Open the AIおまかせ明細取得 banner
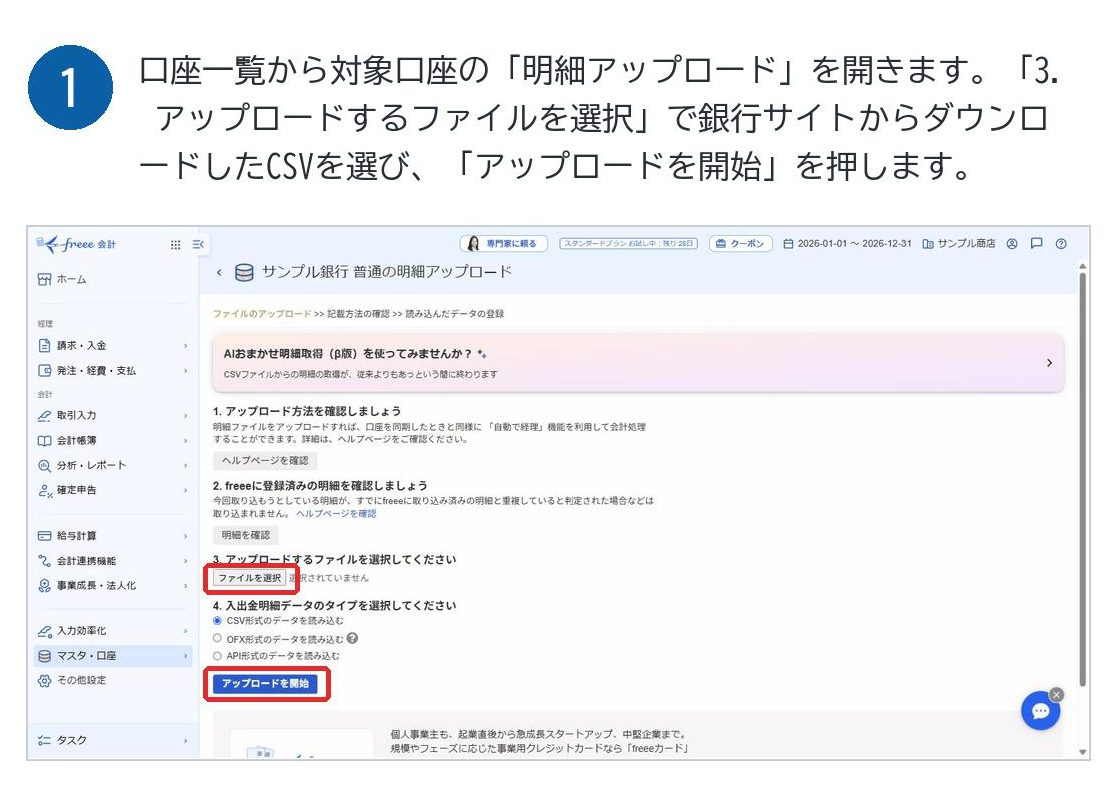This screenshot has height=792, width=1116. [638, 363]
